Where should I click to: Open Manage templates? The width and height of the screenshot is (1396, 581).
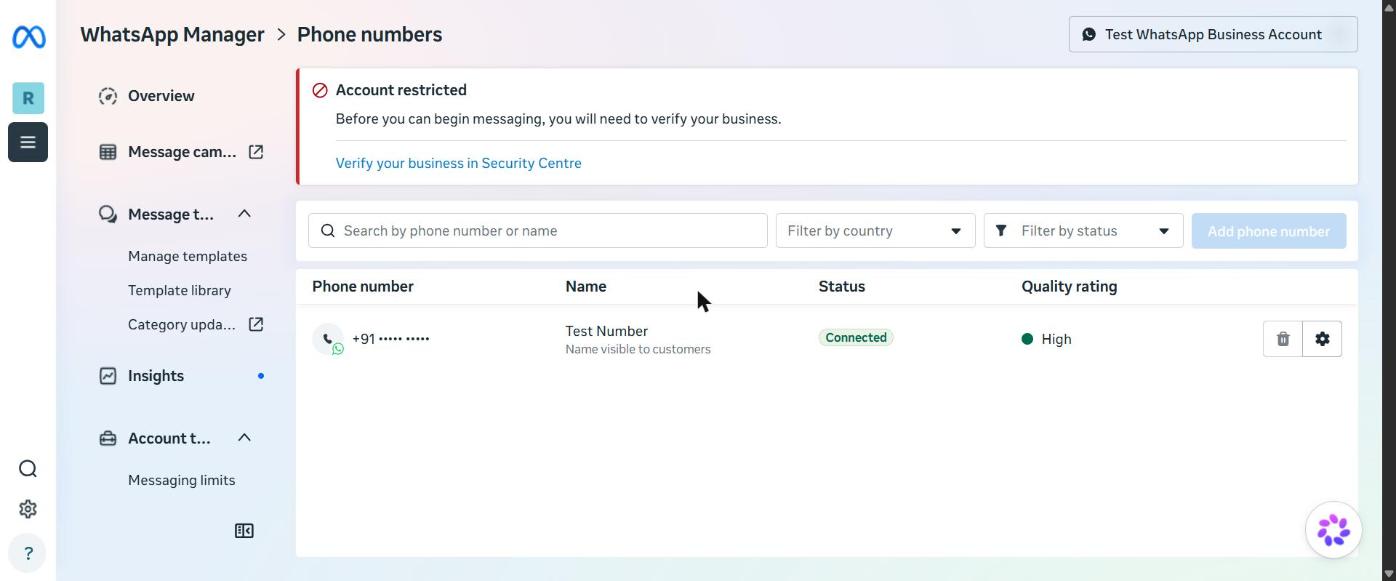187,256
